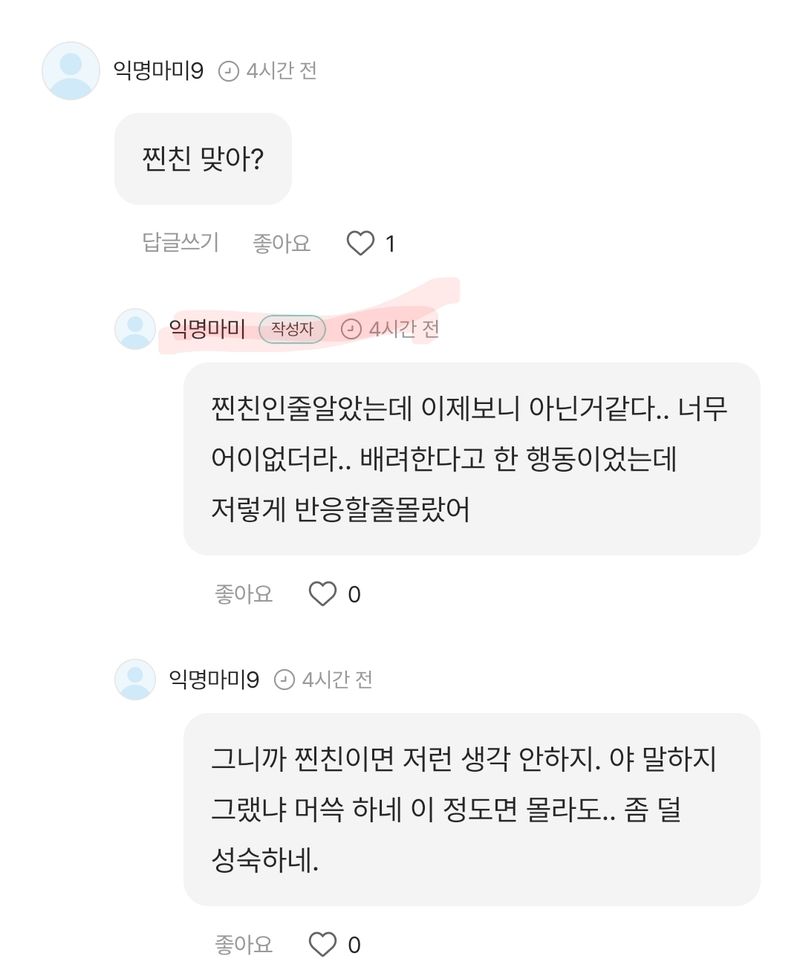Viewport: 800px width, 964px height.
Task: Tap the heart under the "그니까 찐친이면" reply
Action: point(322,943)
